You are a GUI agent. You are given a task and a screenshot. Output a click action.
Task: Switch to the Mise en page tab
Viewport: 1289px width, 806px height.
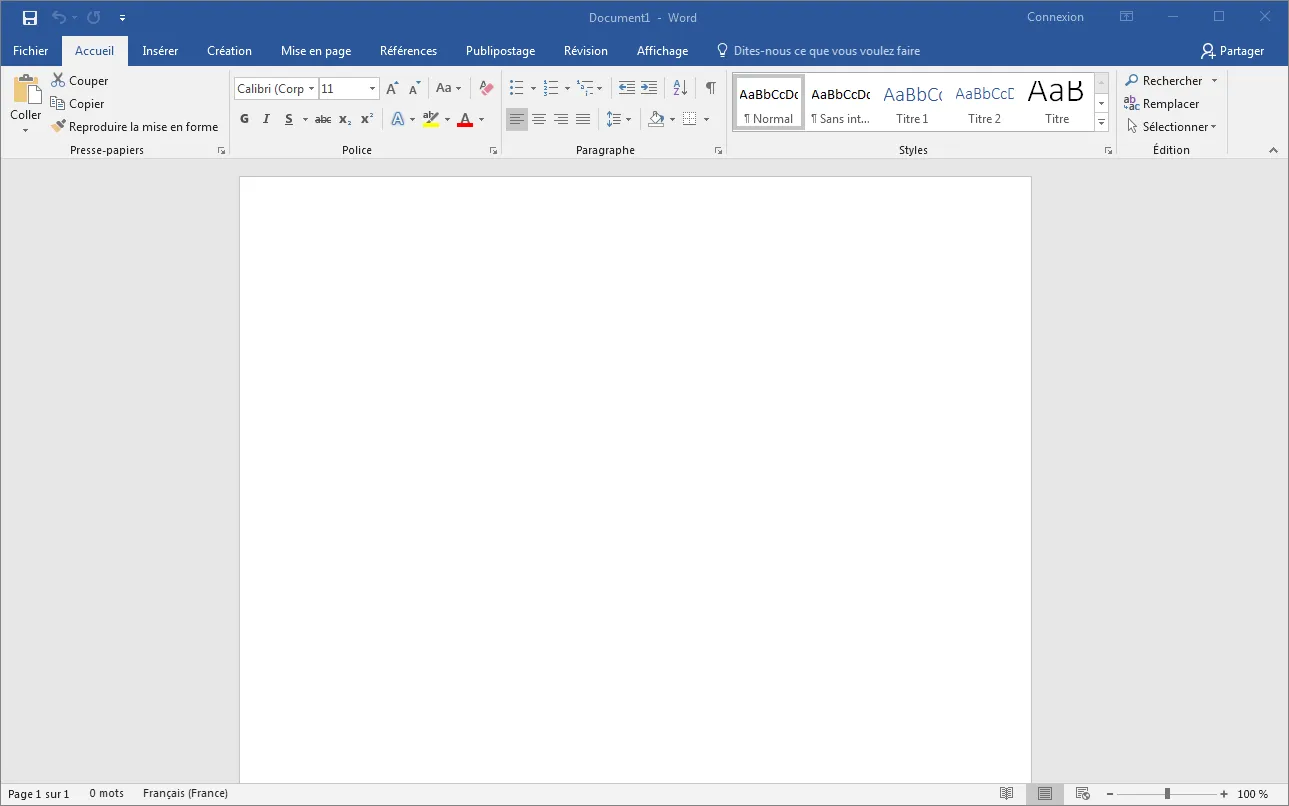point(316,51)
